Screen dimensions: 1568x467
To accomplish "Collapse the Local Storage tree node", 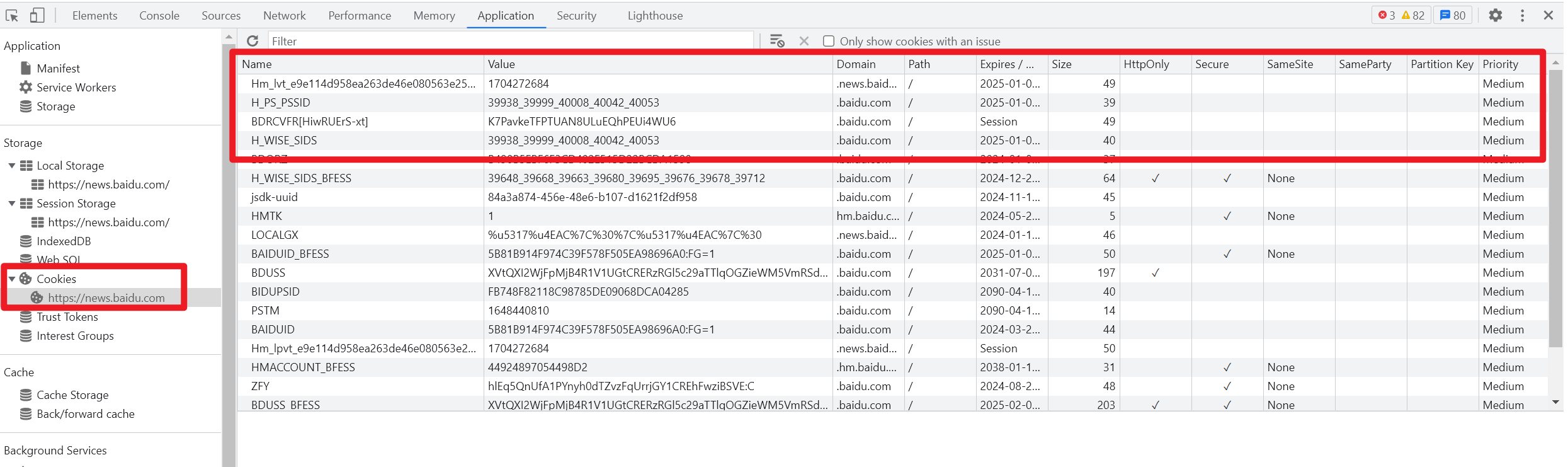I will point(12,166).
